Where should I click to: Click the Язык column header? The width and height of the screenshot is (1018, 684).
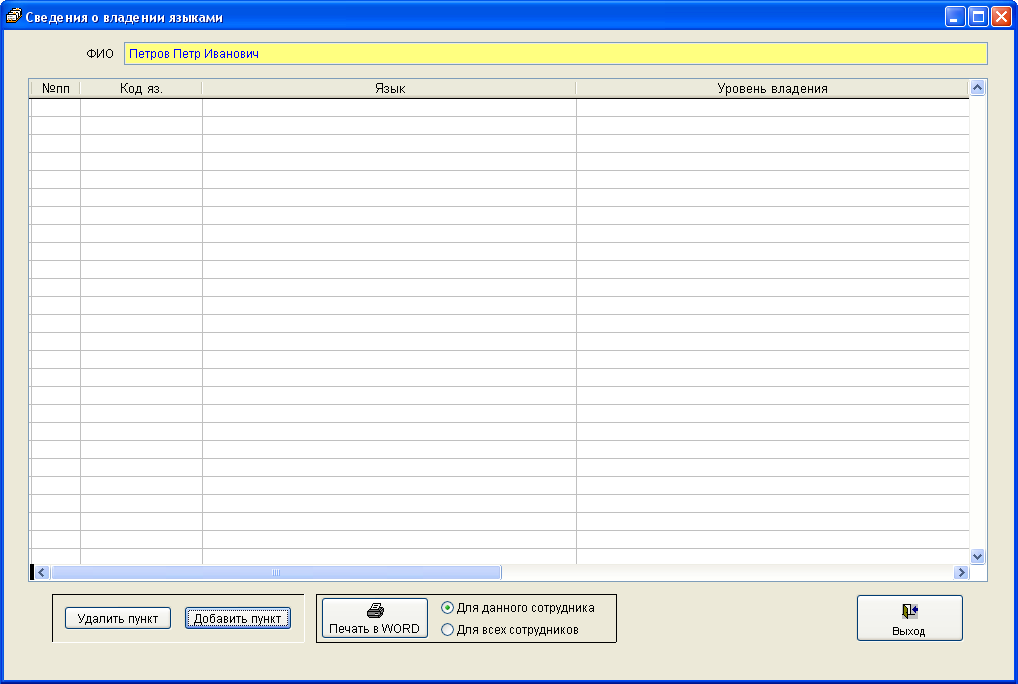point(390,88)
